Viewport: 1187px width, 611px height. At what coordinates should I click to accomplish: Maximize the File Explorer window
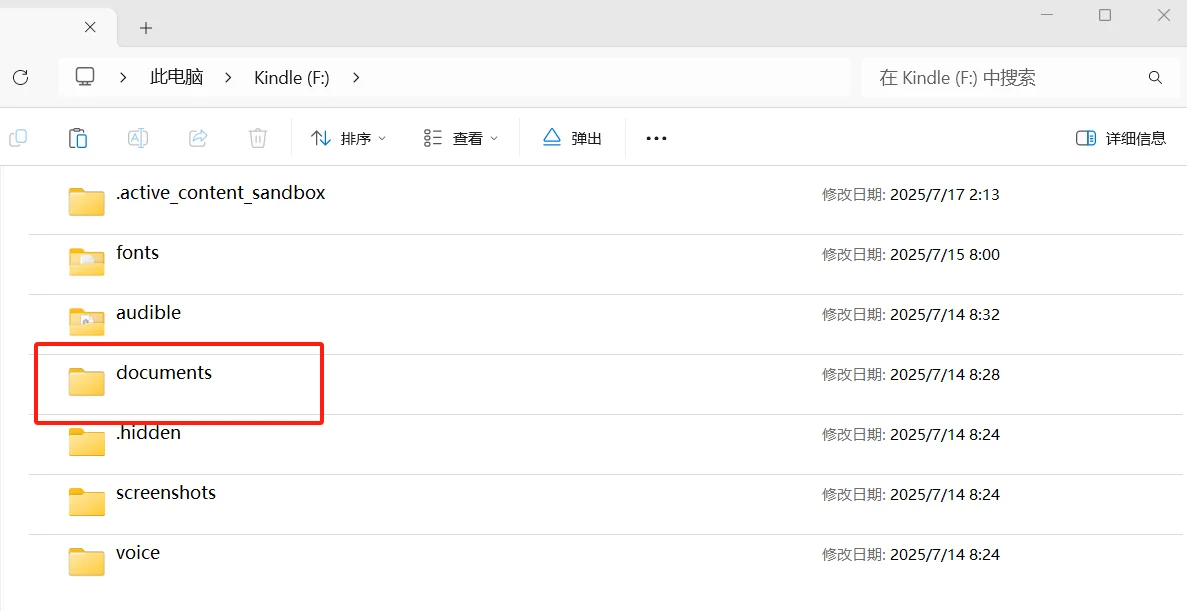point(1105,15)
